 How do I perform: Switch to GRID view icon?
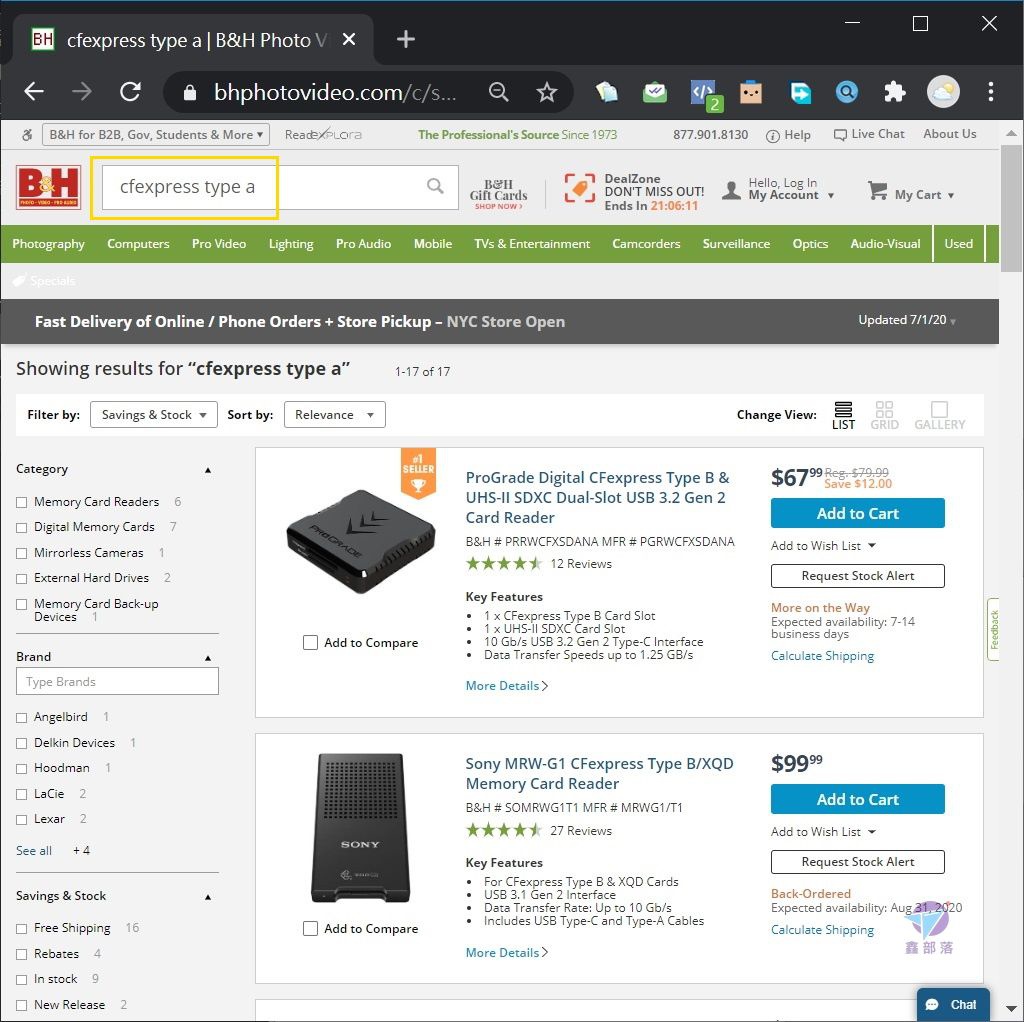pos(884,415)
